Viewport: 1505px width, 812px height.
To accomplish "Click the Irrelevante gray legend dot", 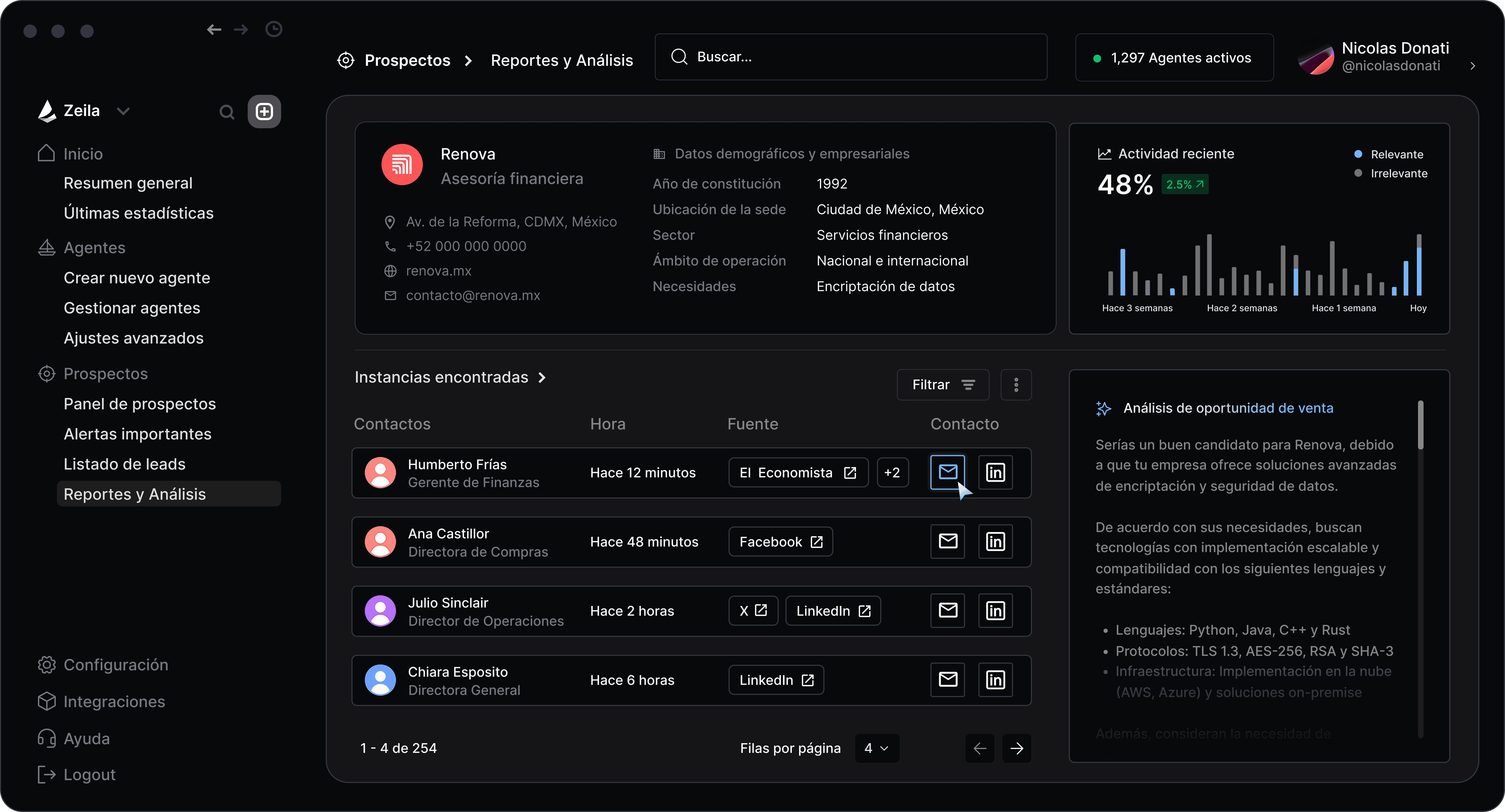I will (x=1358, y=173).
